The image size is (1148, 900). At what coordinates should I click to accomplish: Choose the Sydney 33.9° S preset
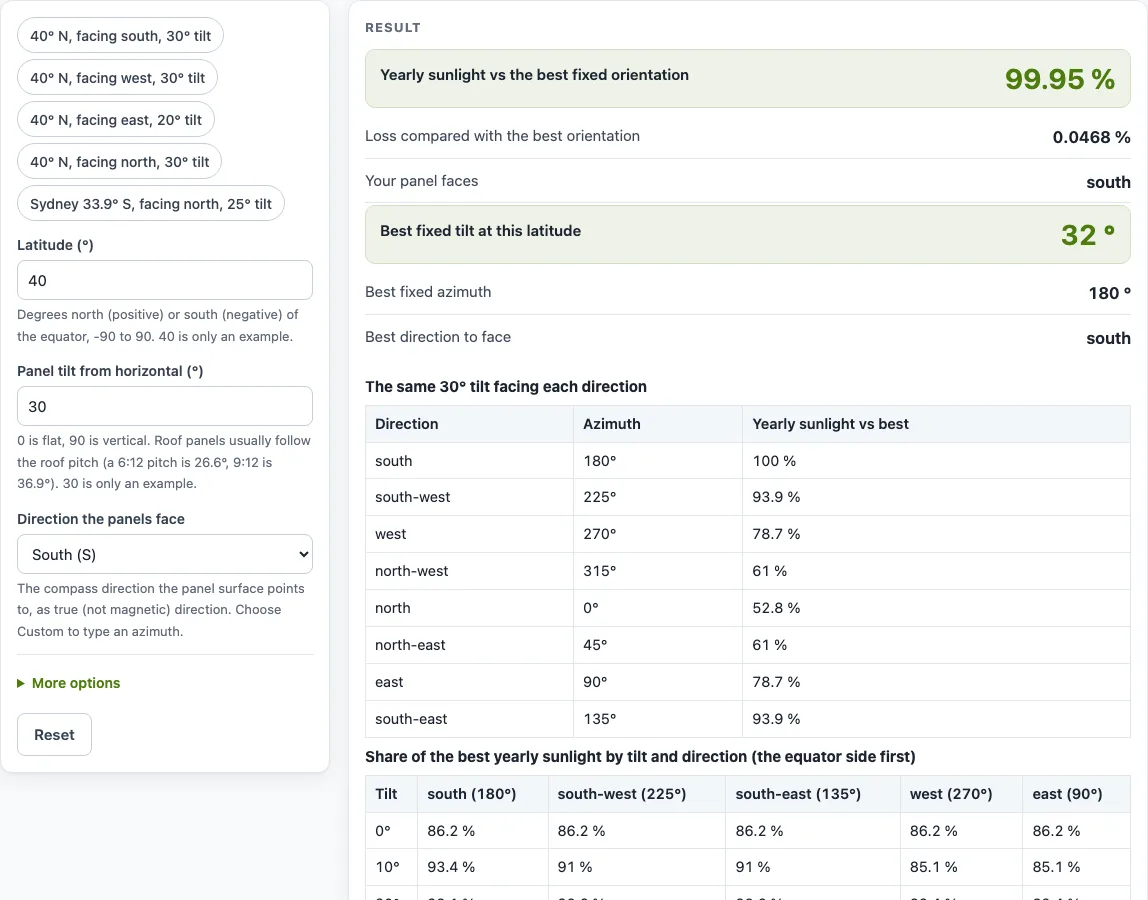click(151, 204)
